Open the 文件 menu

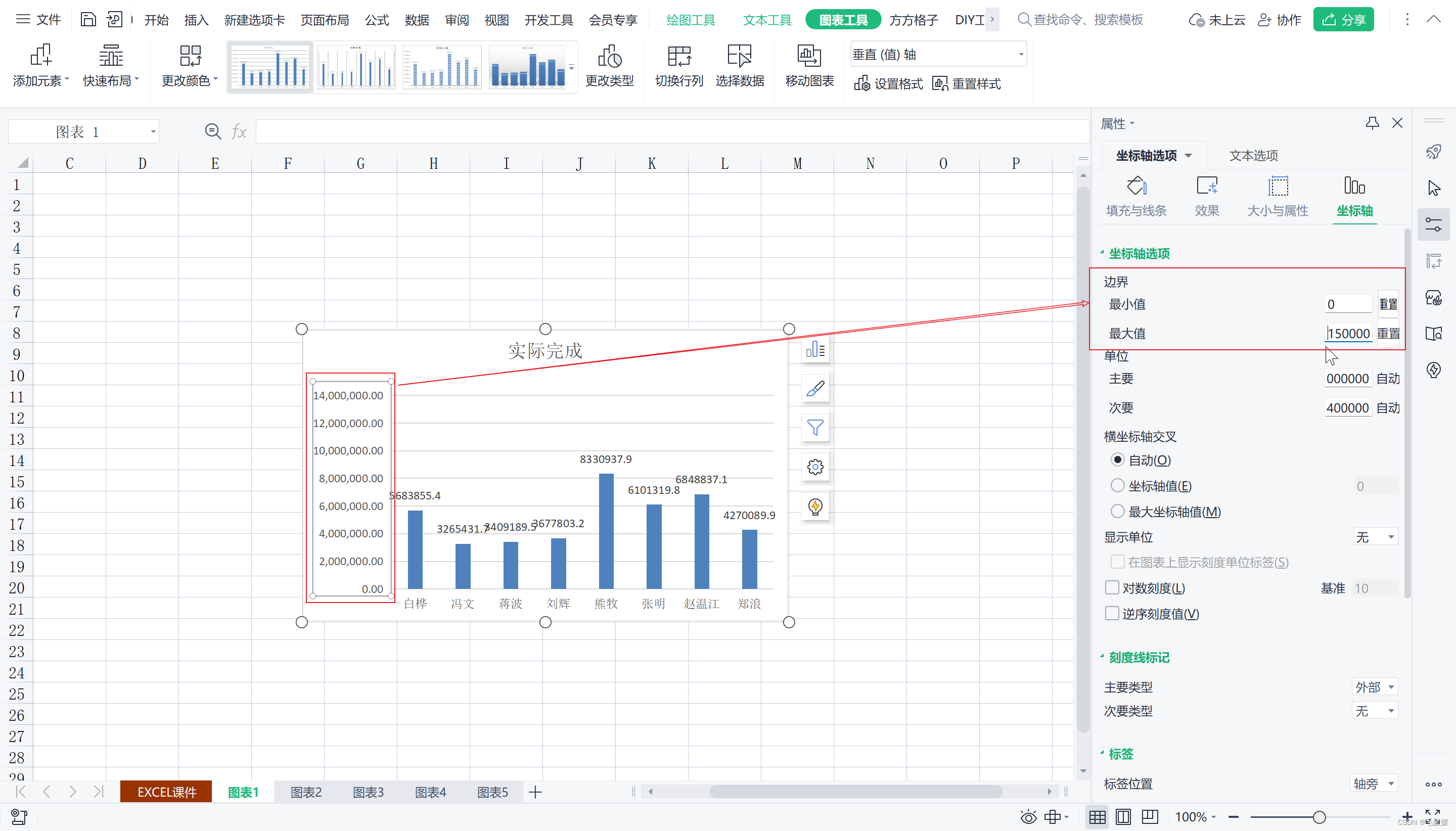38,19
